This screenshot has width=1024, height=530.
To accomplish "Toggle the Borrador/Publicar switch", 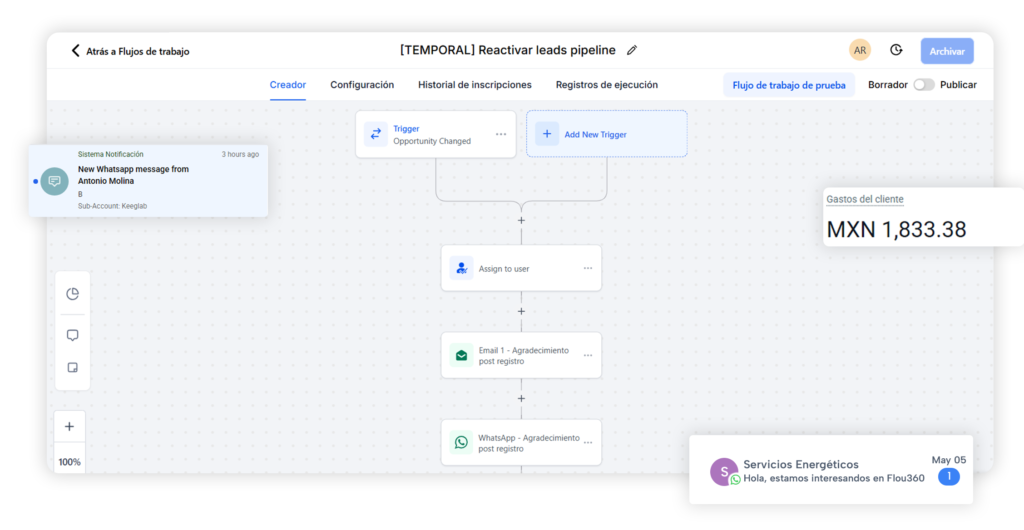I will click(x=924, y=85).
